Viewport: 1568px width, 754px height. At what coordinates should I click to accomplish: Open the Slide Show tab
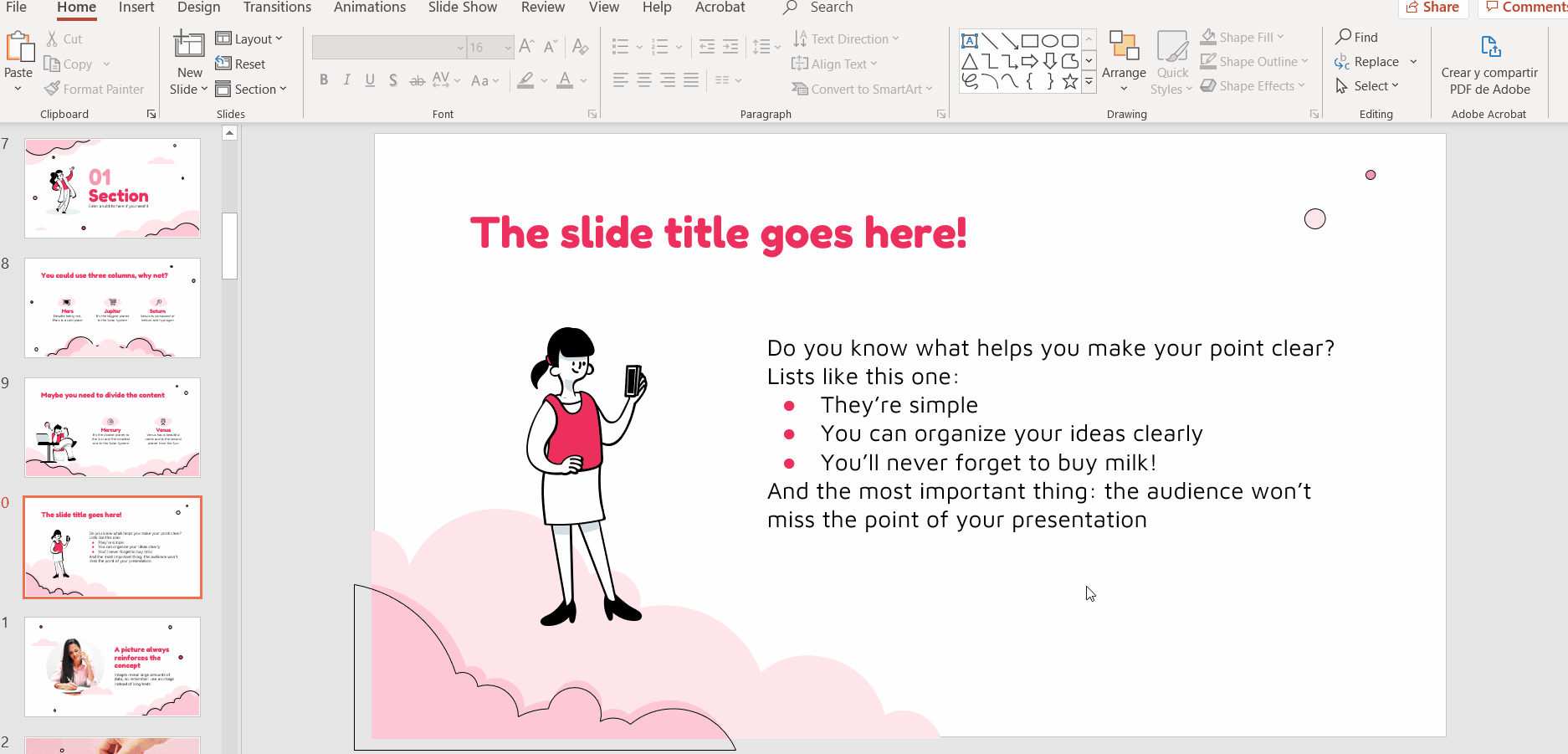[x=462, y=8]
